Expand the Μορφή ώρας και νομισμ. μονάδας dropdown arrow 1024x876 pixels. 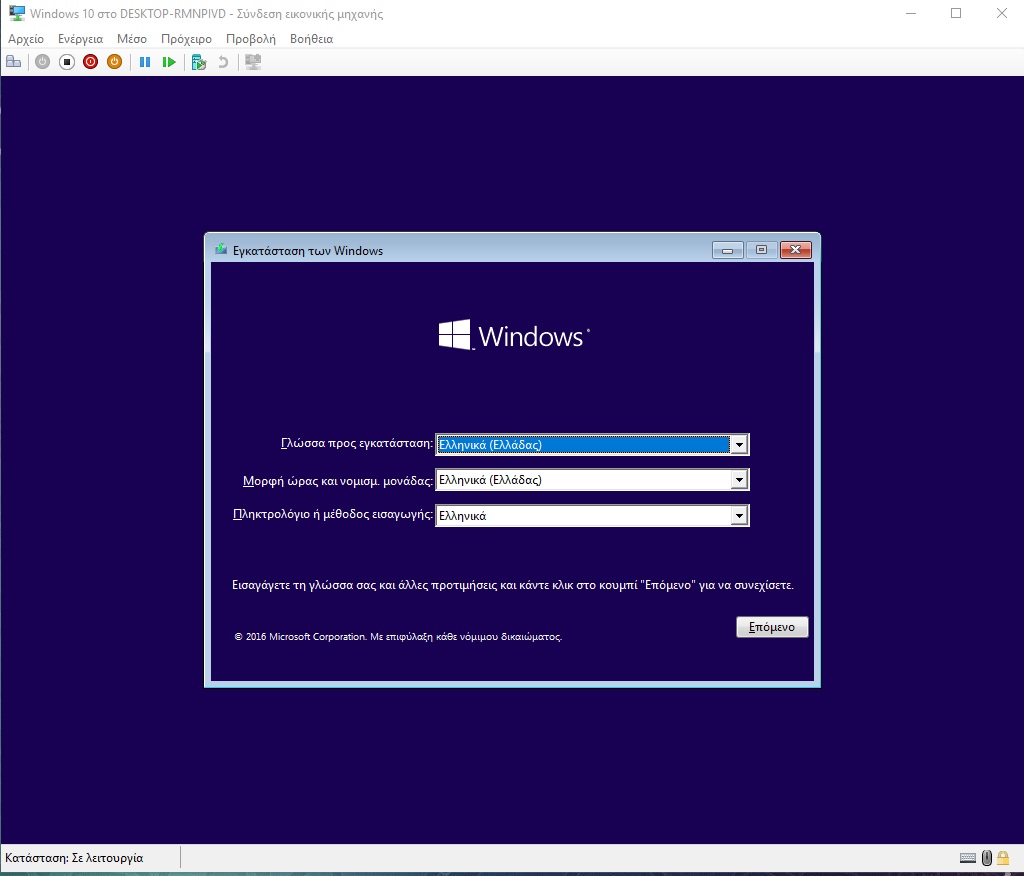pos(739,480)
